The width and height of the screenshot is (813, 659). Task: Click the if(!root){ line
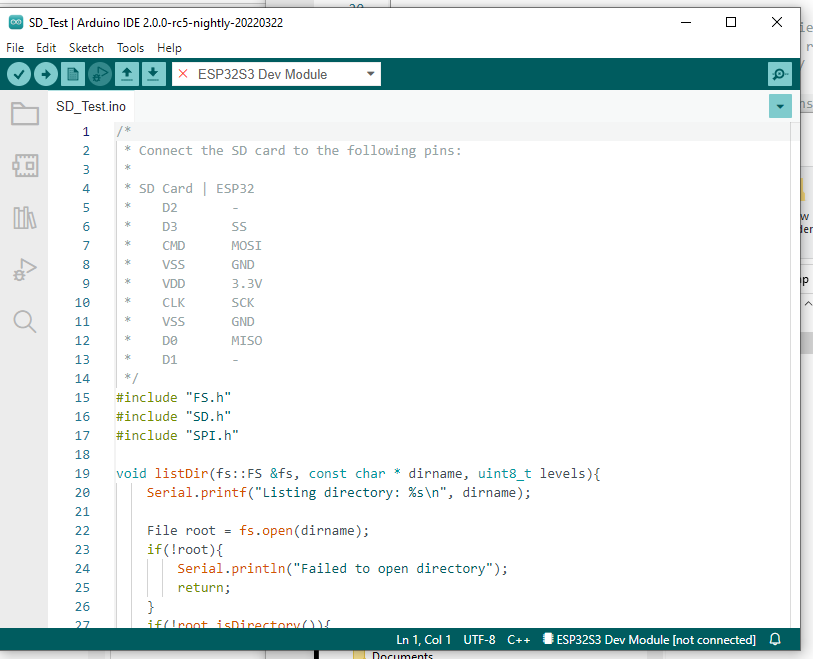[185, 550]
